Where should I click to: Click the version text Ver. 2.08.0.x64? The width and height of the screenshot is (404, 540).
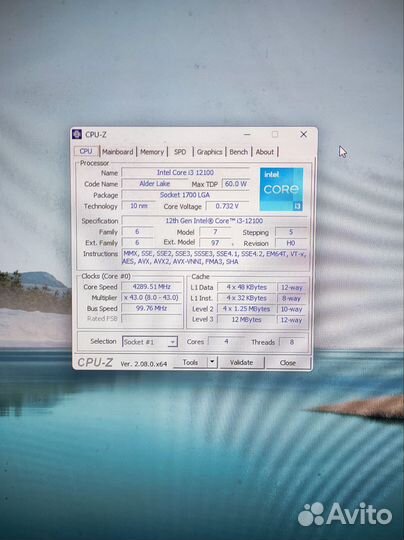pyautogui.click(x=144, y=364)
